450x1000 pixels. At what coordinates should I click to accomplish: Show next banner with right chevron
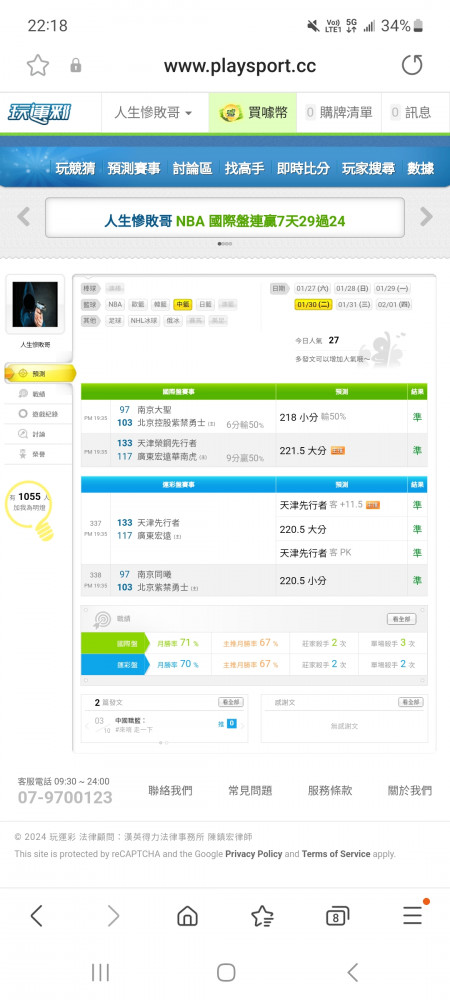[x=426, y=217]
